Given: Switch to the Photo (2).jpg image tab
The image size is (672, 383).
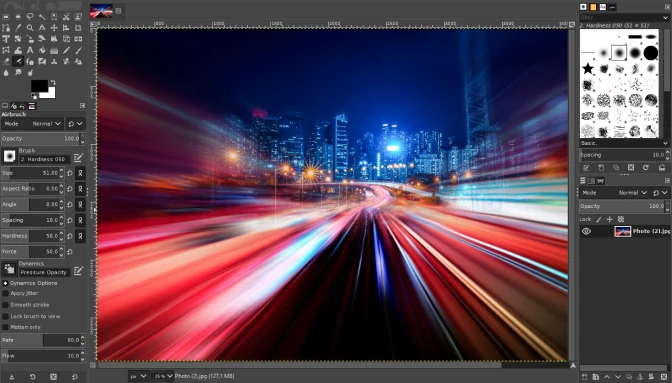Looking at the screenshot, I should [x=102, y=11].
